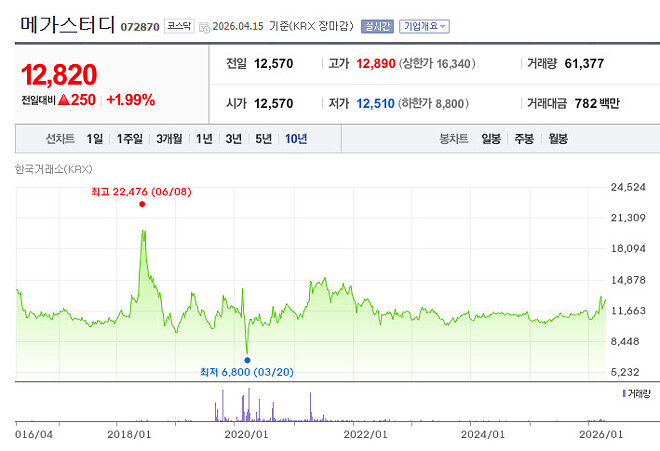660x451 pixels.
Task: Click the red up-triangle beside 250
Action: coord(64,100)
